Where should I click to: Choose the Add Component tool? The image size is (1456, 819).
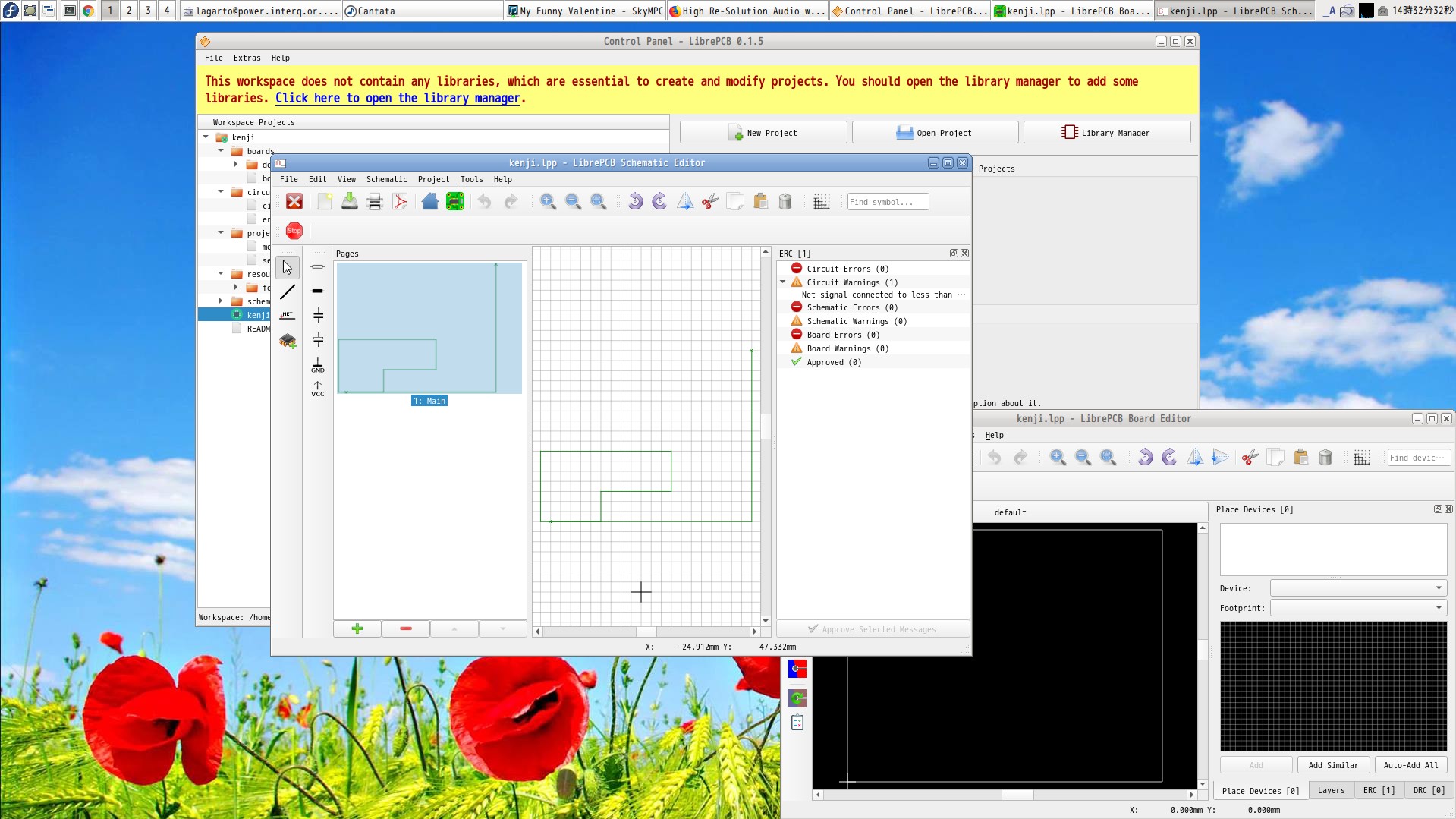tap(288, 341)
